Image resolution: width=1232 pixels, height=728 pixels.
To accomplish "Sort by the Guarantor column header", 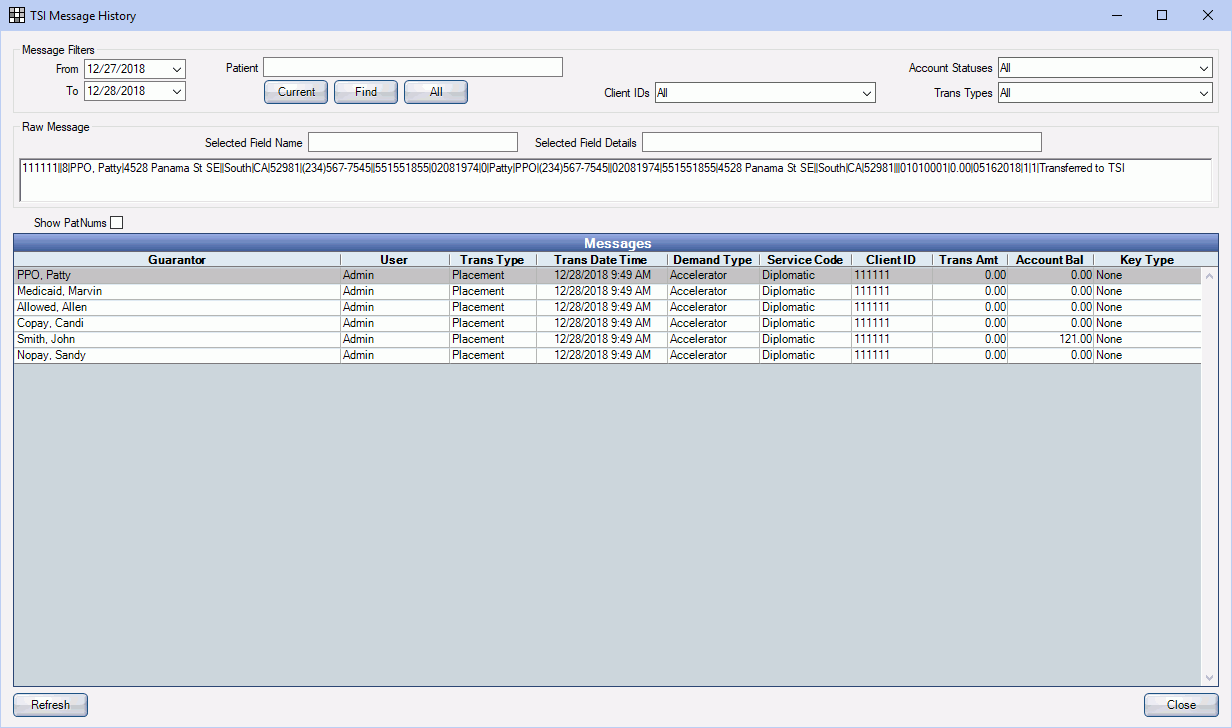I will [x=177, y=259].
